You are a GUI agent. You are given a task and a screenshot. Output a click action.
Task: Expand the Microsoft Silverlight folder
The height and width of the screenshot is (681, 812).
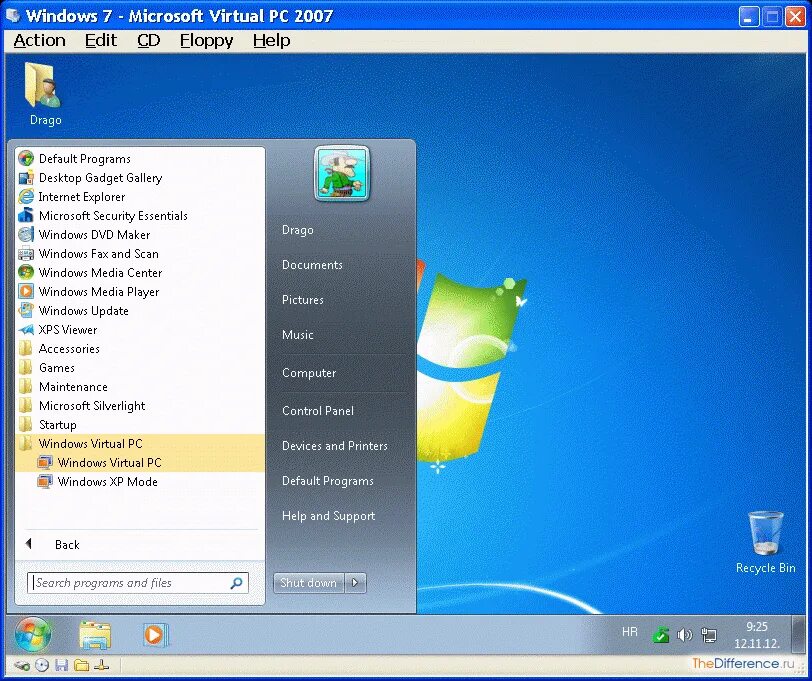140,405
